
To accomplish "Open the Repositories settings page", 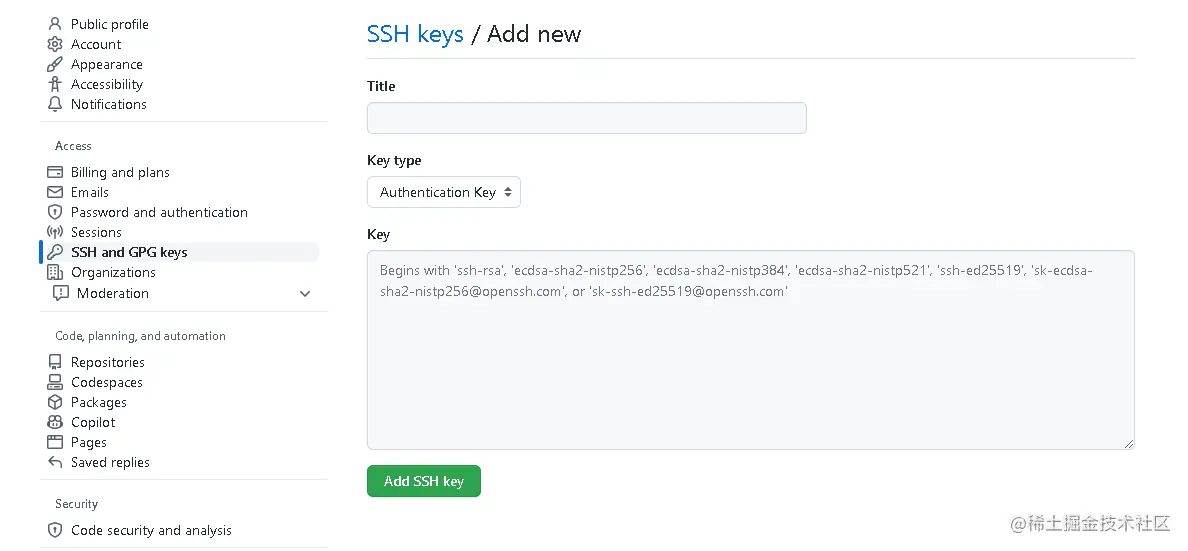I will 107,362.
